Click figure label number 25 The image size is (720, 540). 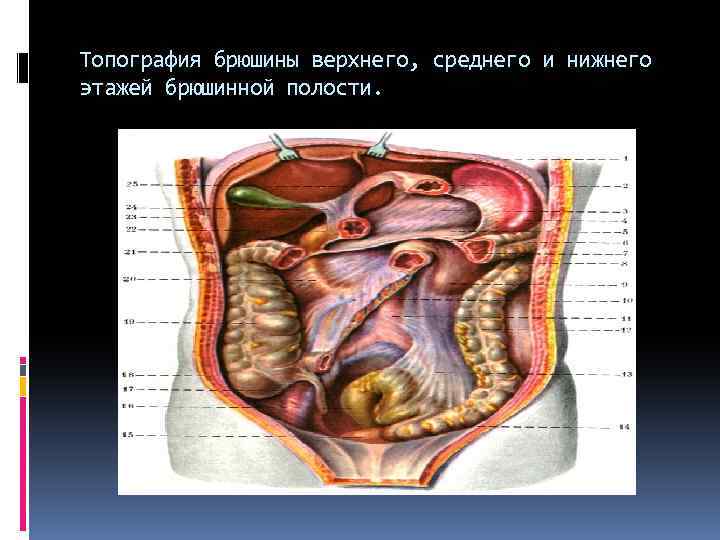(x=132, y=185)
